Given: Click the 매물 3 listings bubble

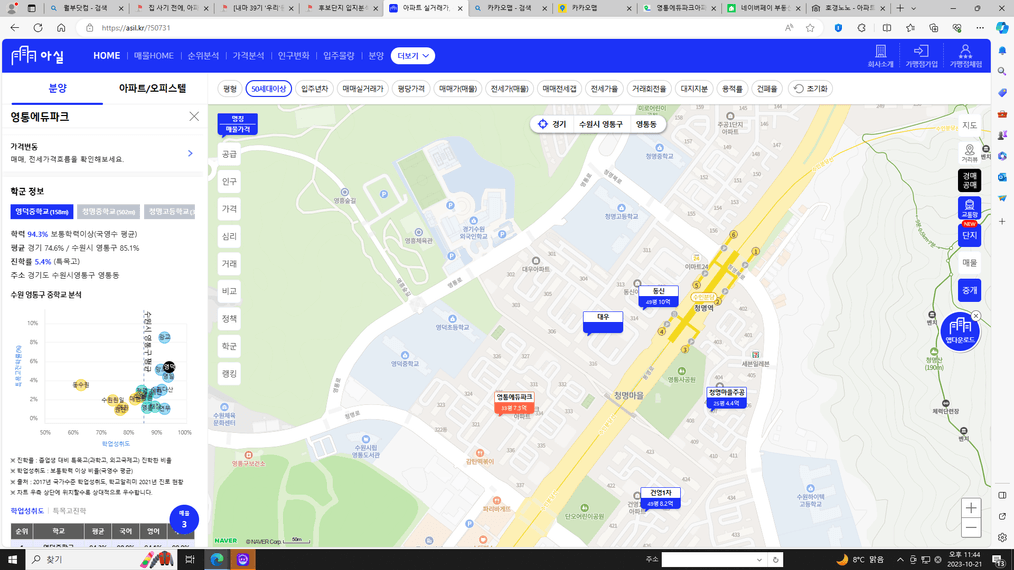Looking at the screenshot, I should coord(184,519).
